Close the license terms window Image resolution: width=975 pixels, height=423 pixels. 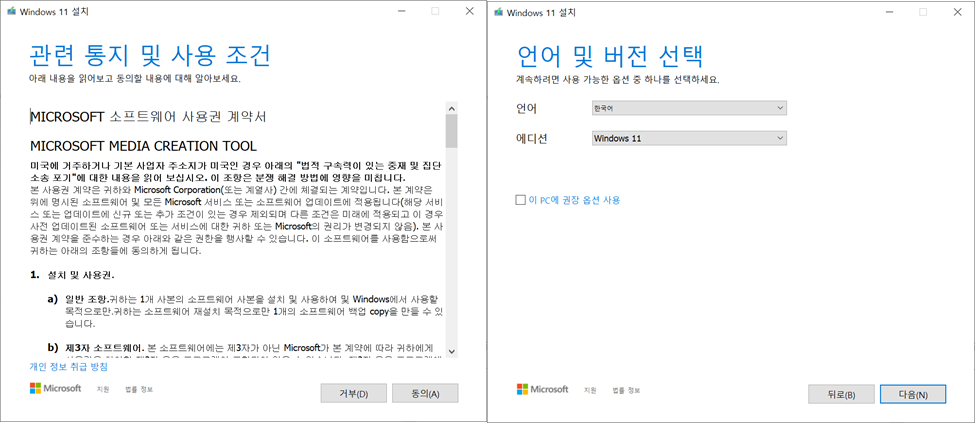[469, 12]
